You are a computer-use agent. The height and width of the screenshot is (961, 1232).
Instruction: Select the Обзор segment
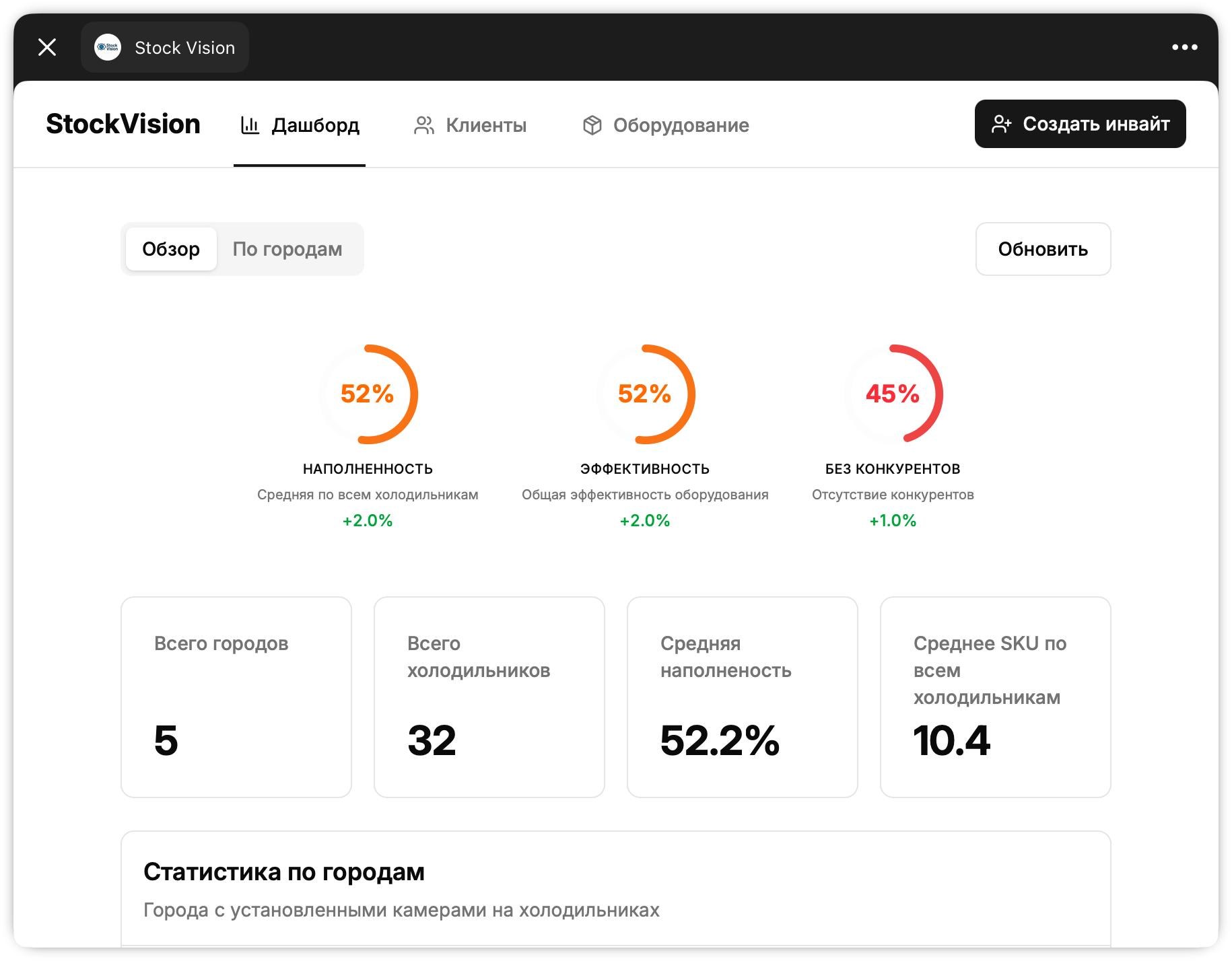171,249
